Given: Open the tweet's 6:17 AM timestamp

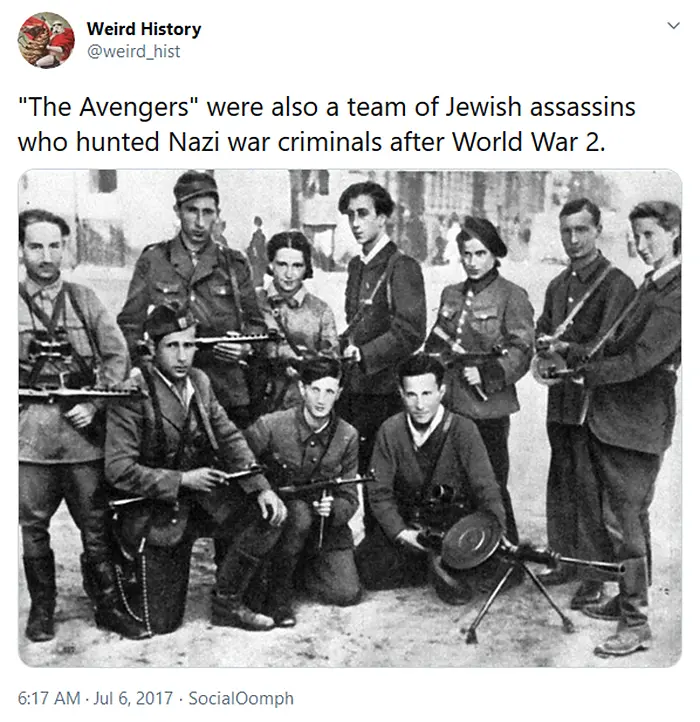Looking at the screenshot, I should click(x=49, y=698).
